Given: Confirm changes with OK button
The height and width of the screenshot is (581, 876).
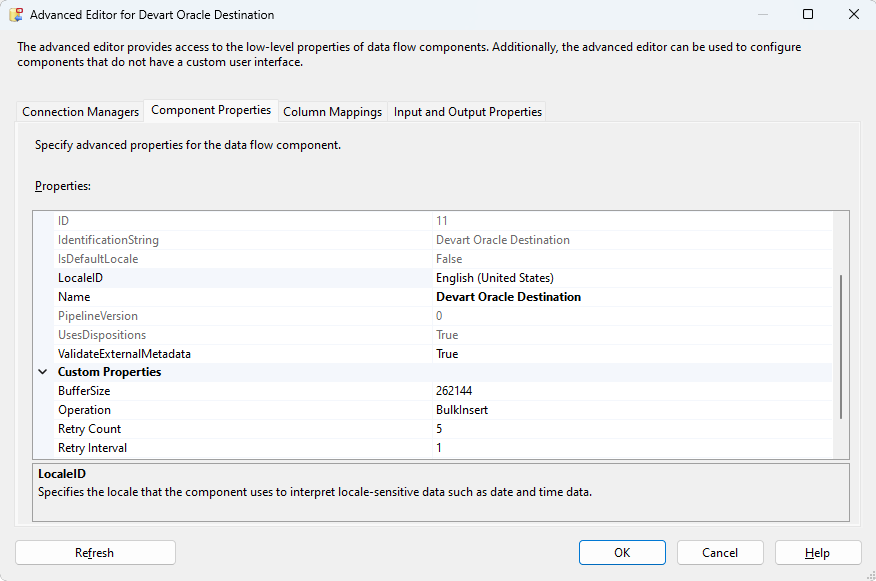Looking at the screenshot, I should (622, 553).
